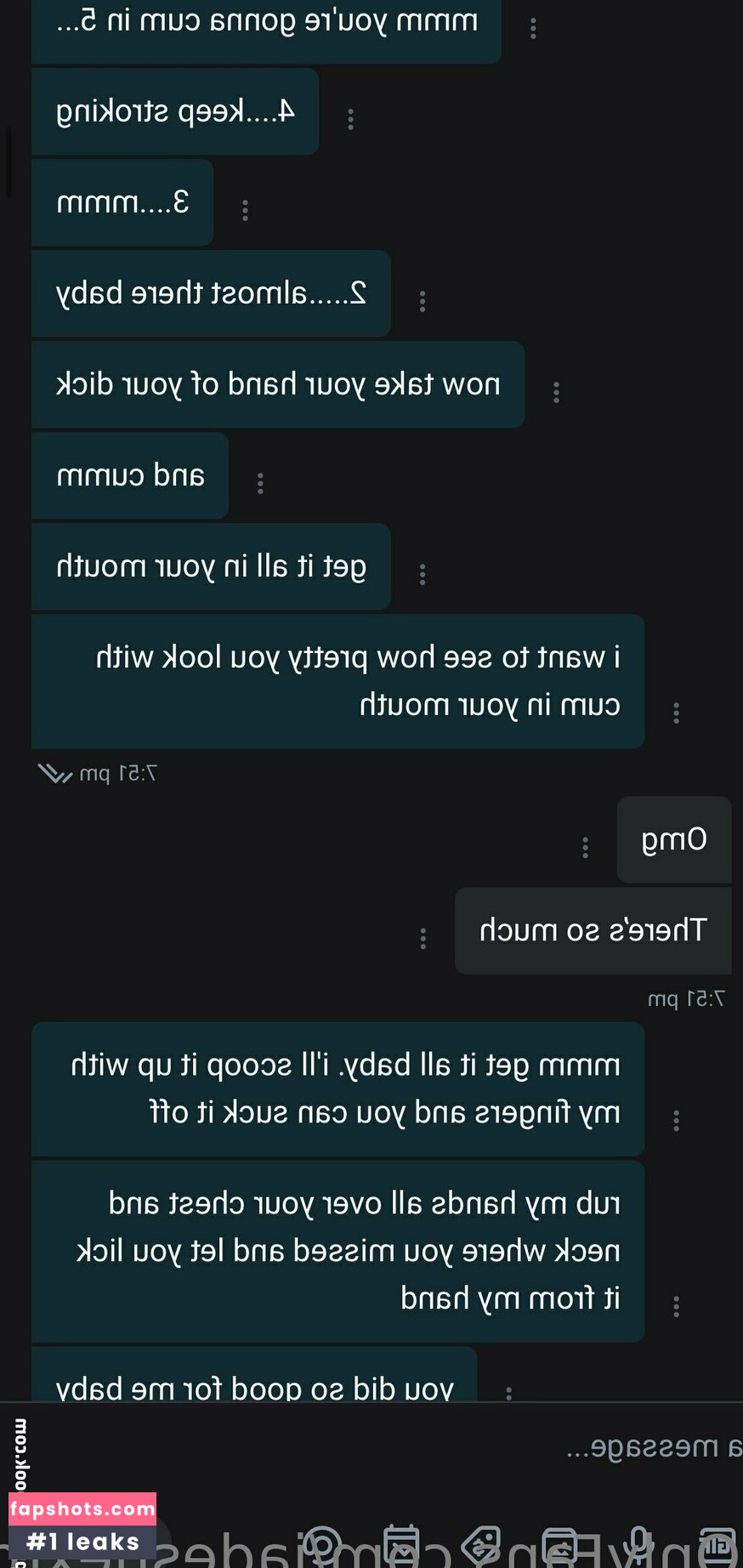Select the "Omg" message bubble
Viewport: 743px width, 1568px height.
674,839
